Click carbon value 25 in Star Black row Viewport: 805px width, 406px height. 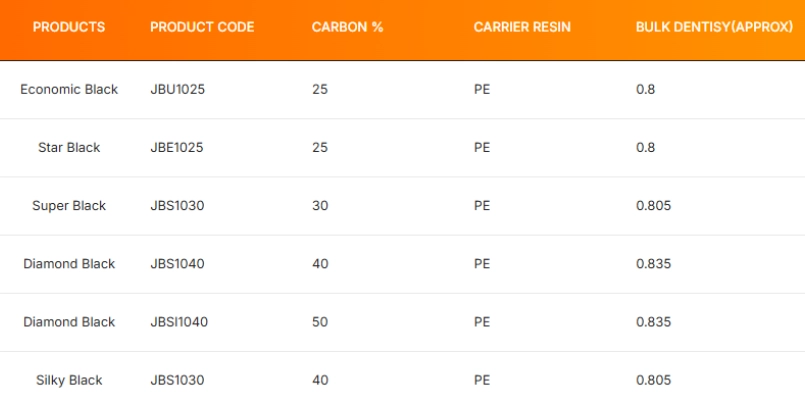(320, 148)
